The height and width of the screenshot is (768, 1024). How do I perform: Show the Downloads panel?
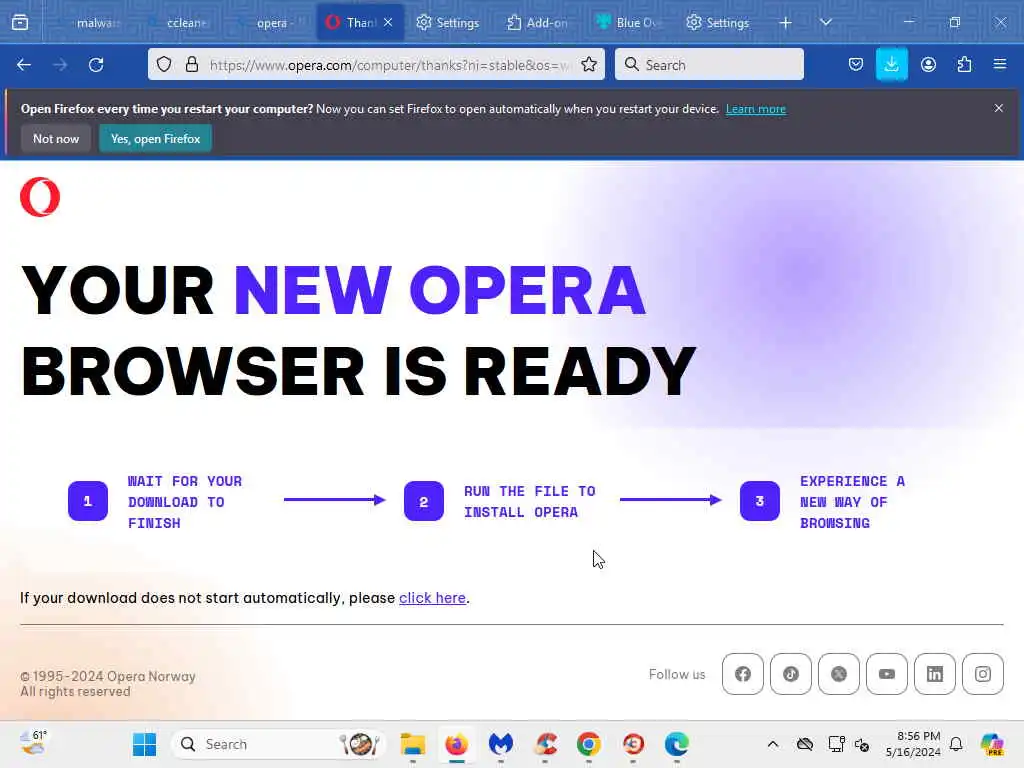[891, 65]
